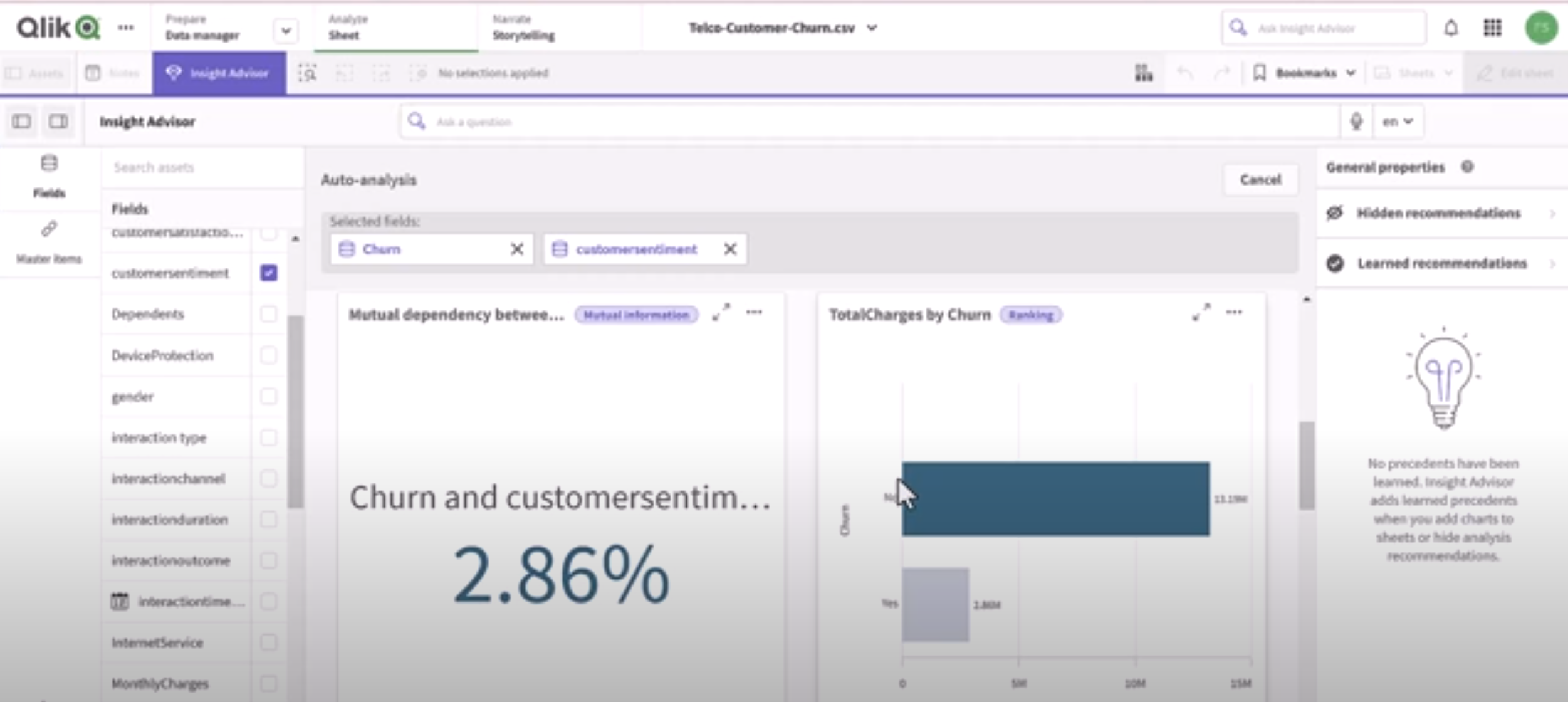Open the Prepare Data manager tab
Screen dimensions: 1568x702
202,28
